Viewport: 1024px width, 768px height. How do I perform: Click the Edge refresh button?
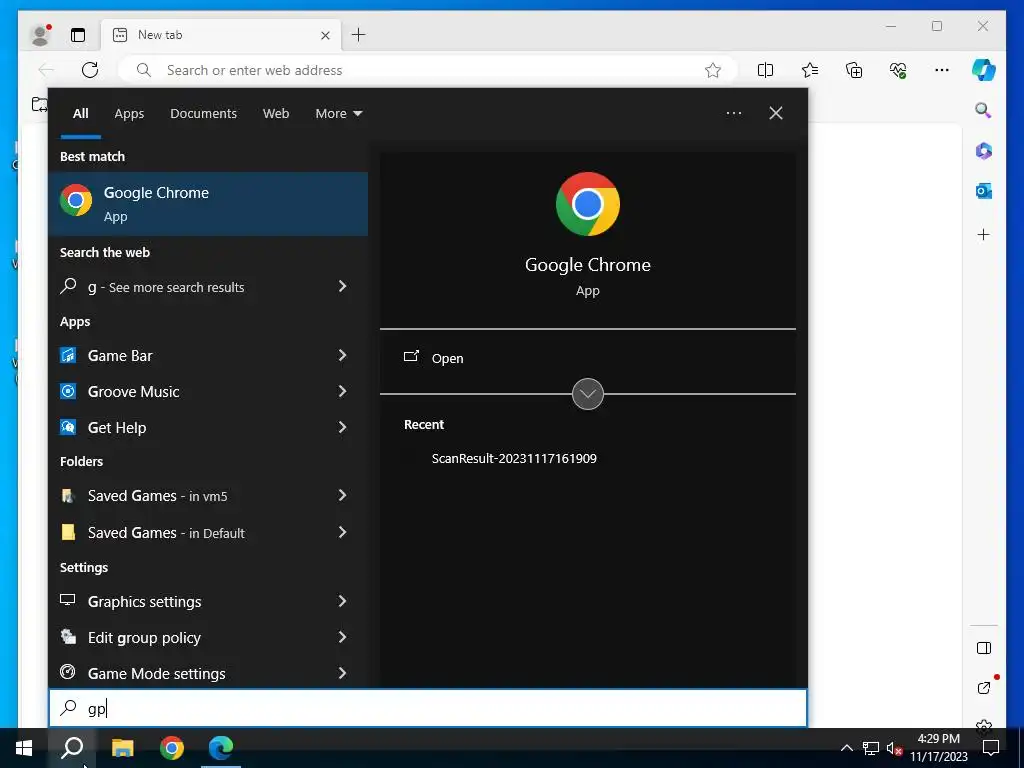[x=90, y=70]
